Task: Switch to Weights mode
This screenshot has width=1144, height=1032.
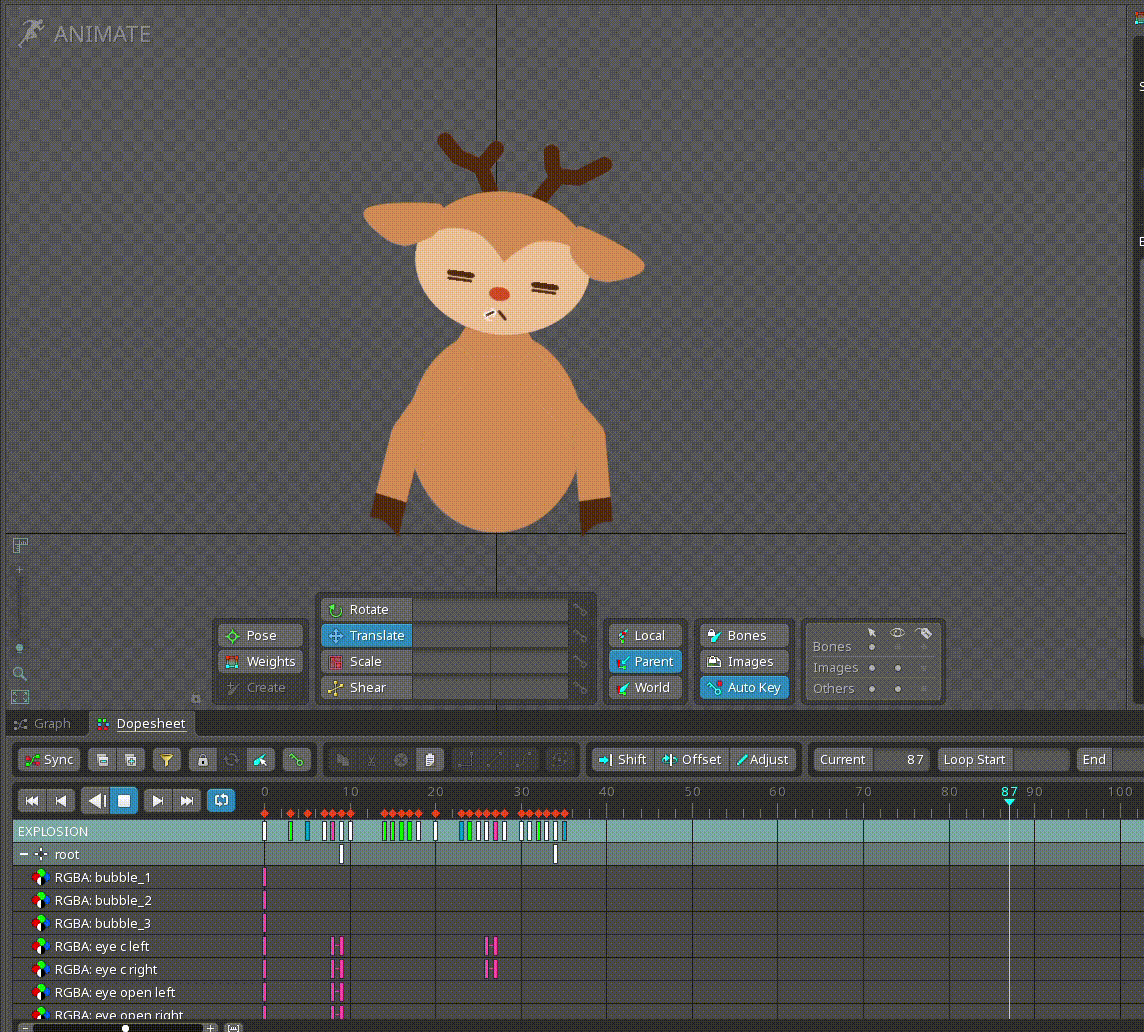Action: click(x=260, y=661)
